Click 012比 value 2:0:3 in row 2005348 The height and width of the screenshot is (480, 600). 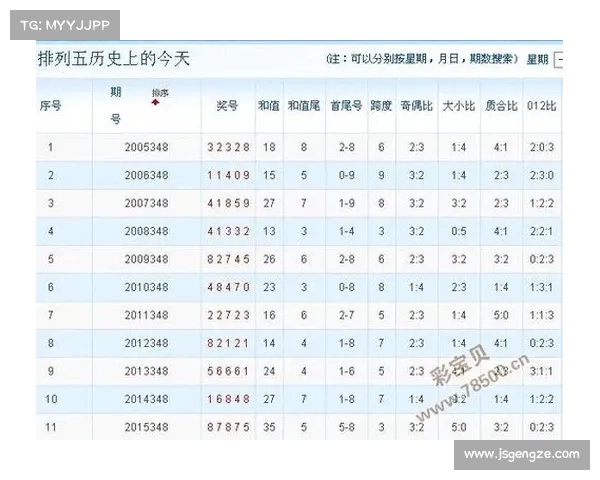pyautogui.click(x=541, y=147)
